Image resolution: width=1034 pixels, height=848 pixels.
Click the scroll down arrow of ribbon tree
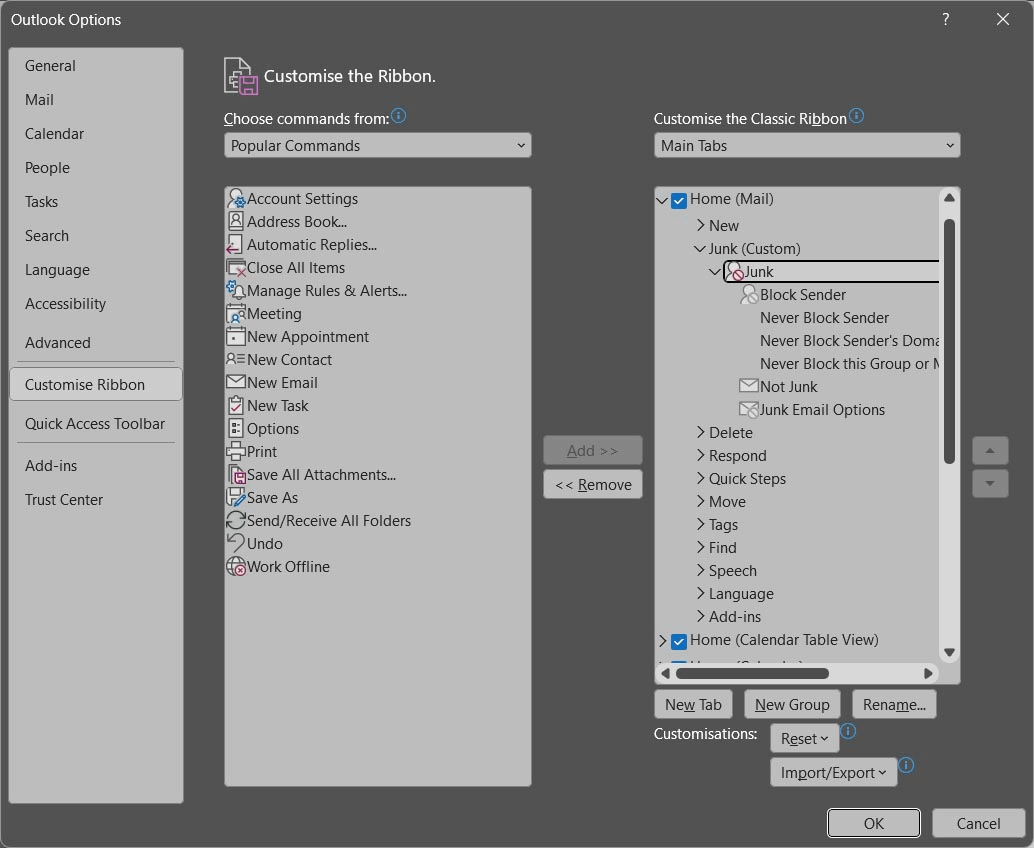coord(949,652)
